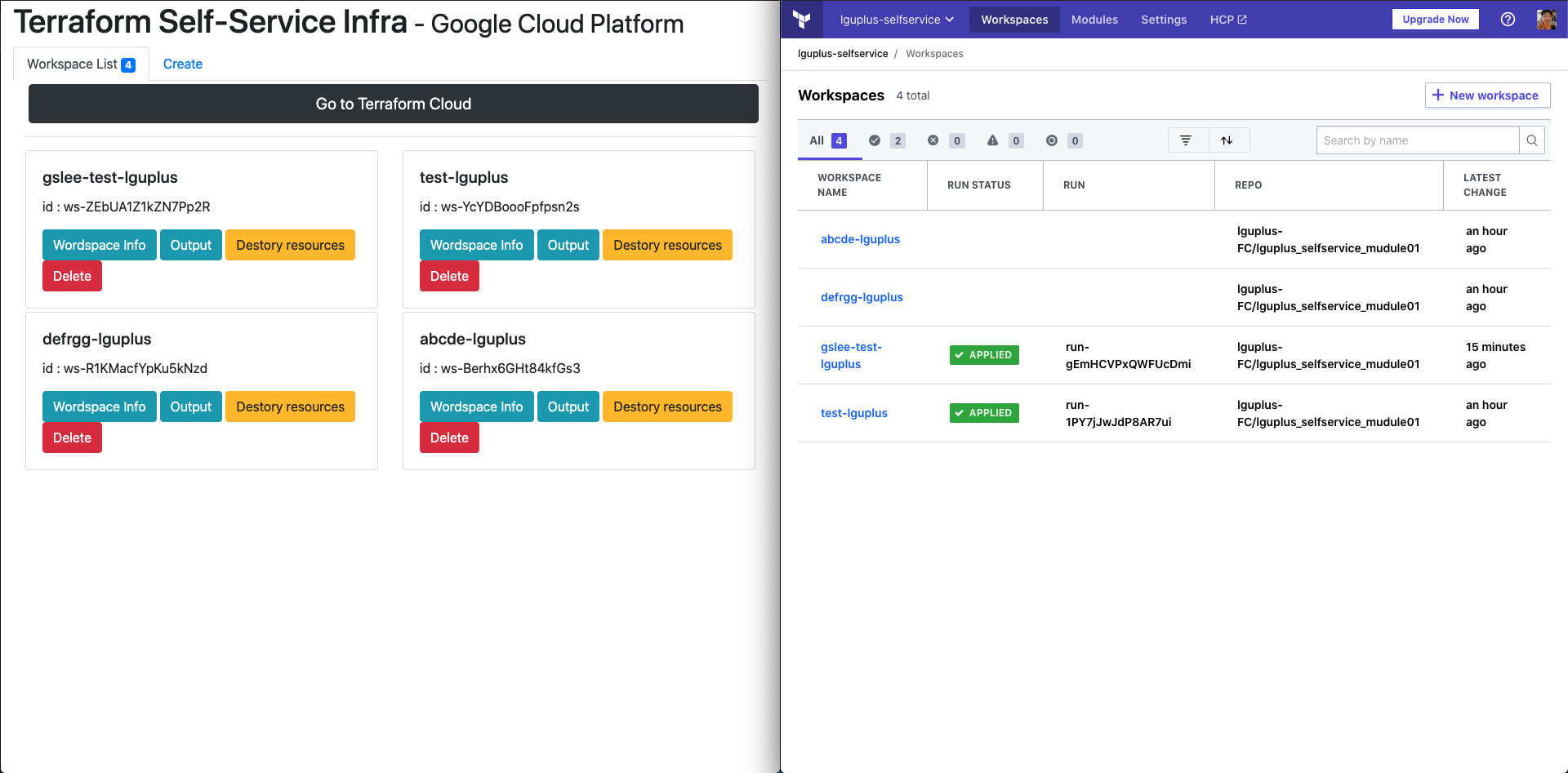Click the WORKSPACE NAME column header

click(x=849, y=185)
